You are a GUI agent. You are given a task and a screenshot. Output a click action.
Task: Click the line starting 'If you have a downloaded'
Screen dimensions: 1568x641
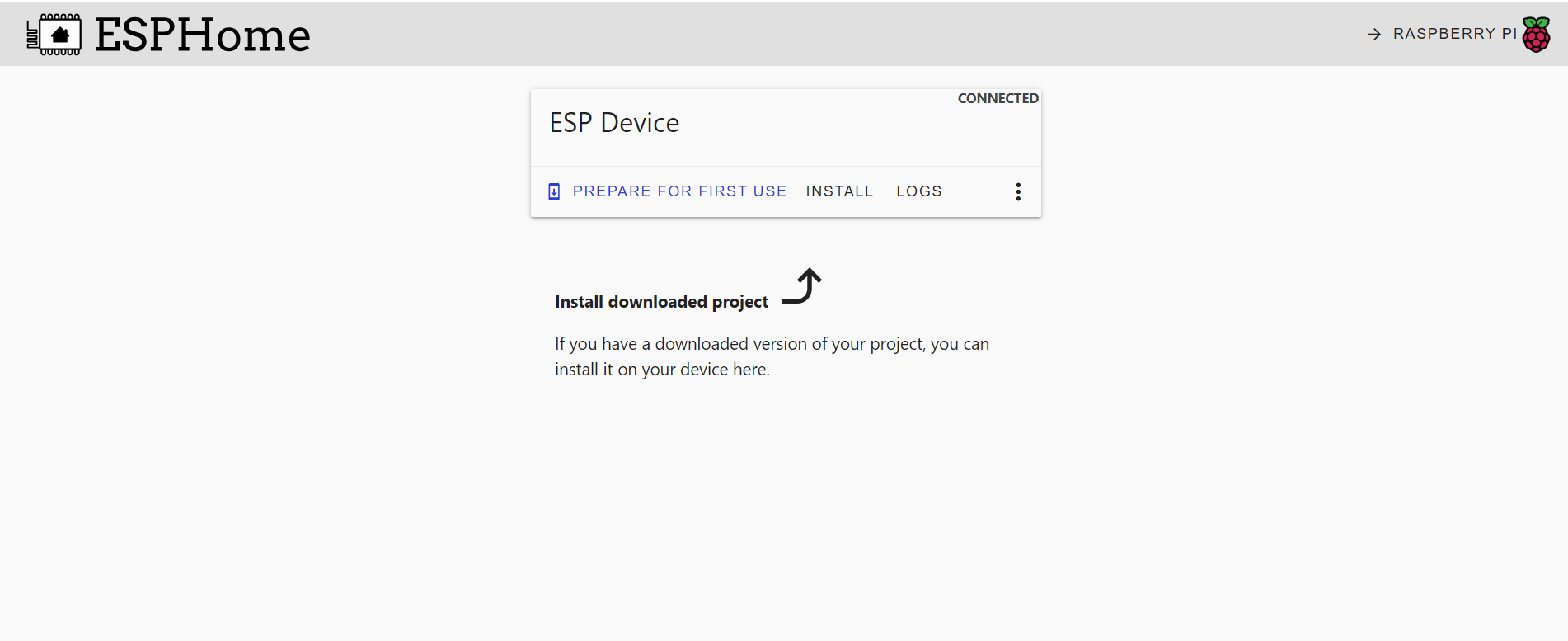click(x=772, y=344)
